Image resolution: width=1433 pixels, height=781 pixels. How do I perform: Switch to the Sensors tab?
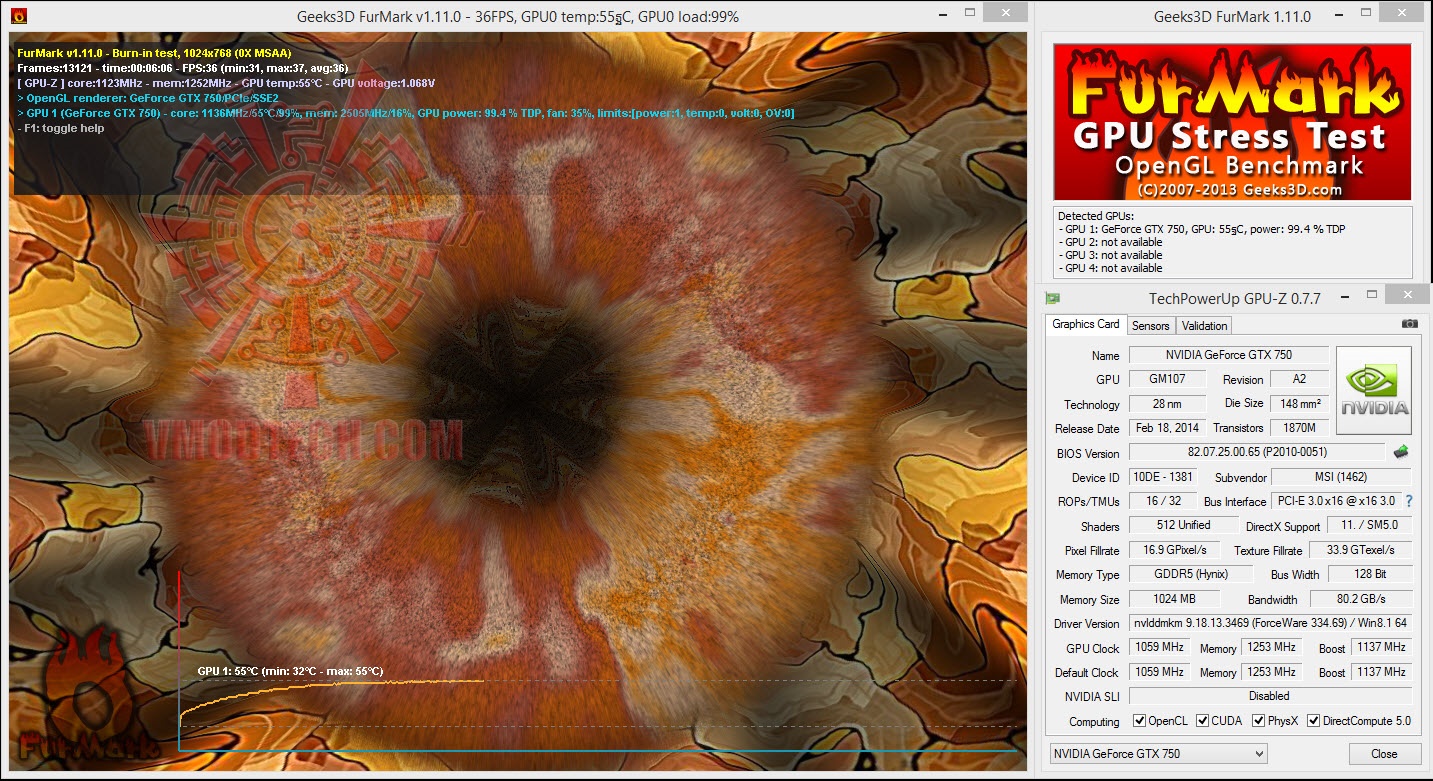pos(1150,326)
